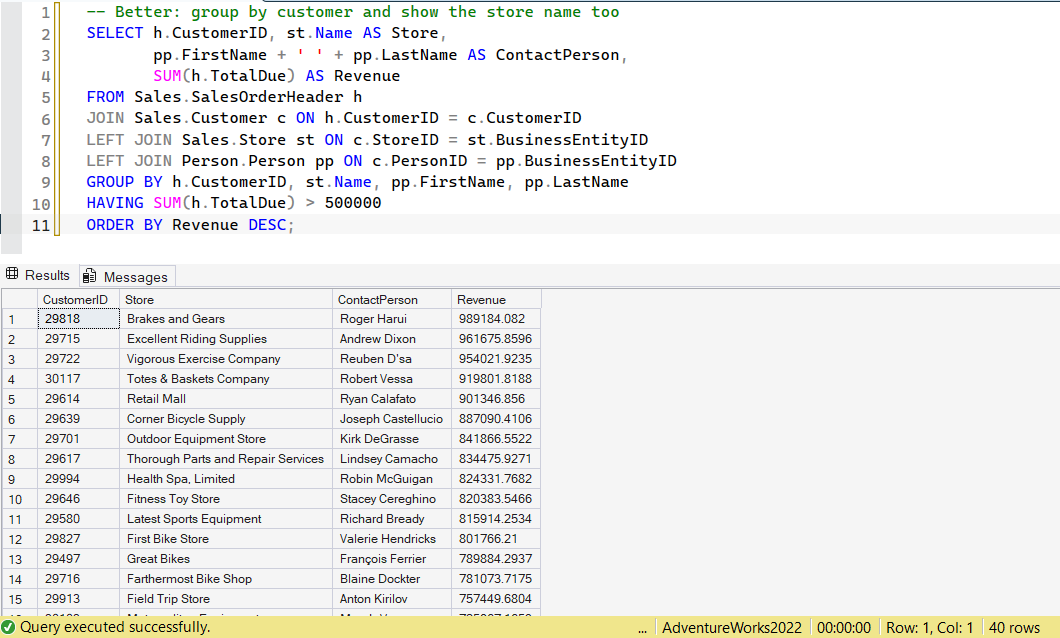Click the Health Spa, Limited cell
The height and width of the screenshot is (638, 1060).
226,479
